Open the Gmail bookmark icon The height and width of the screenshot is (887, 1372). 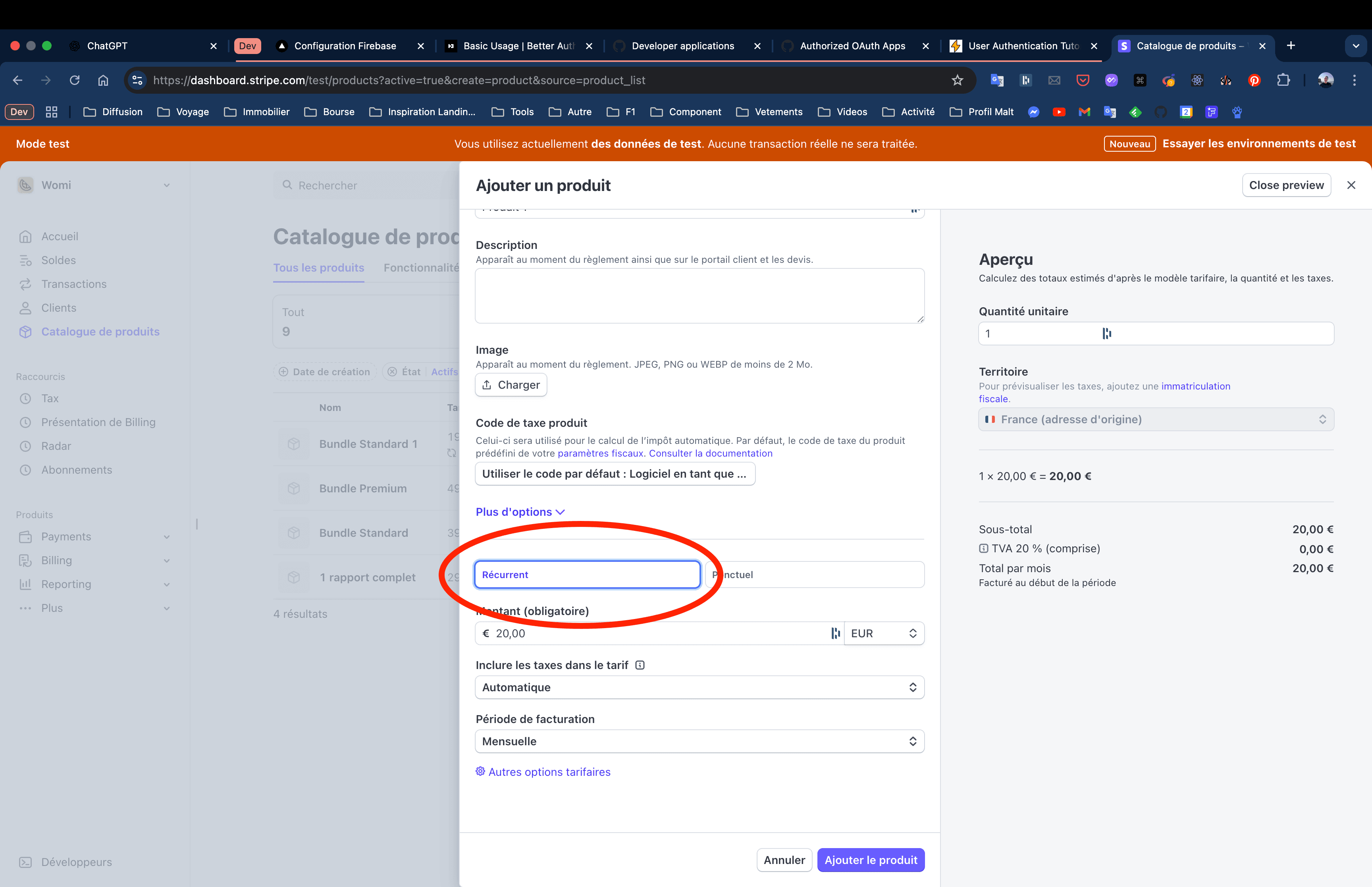coord(1084,112)
